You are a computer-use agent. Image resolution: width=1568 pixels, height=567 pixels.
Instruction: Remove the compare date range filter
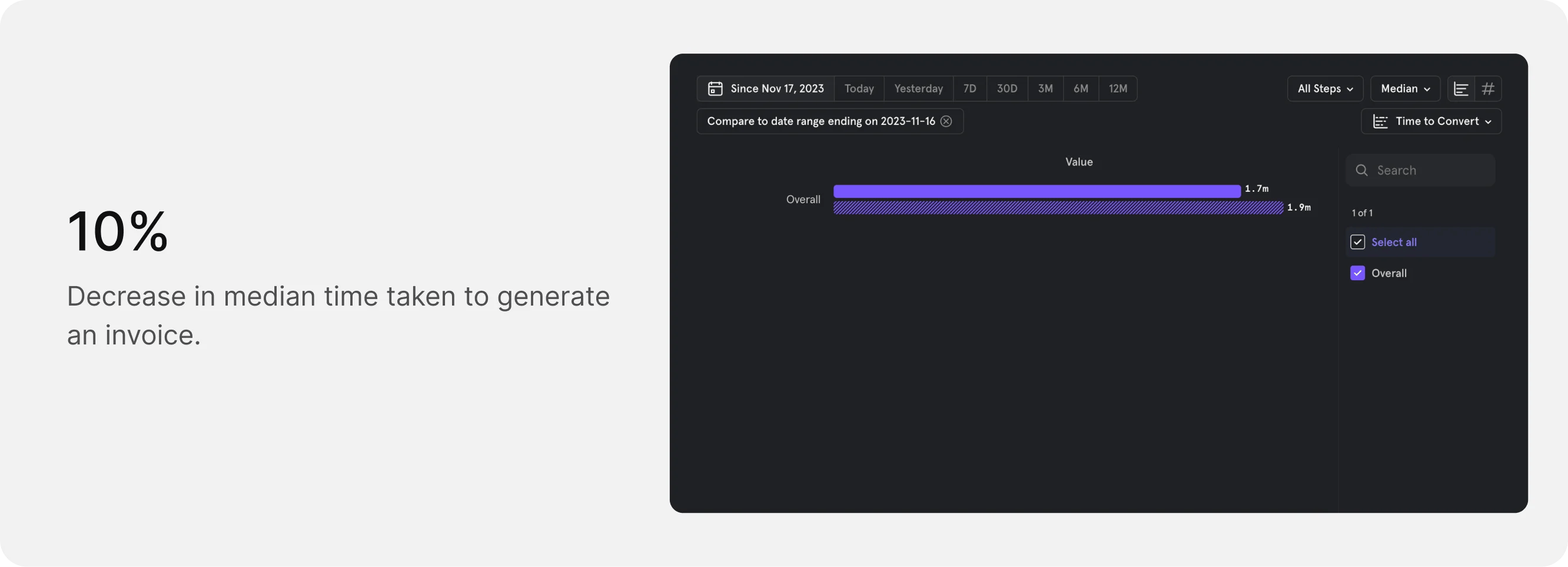coord(946,121)
